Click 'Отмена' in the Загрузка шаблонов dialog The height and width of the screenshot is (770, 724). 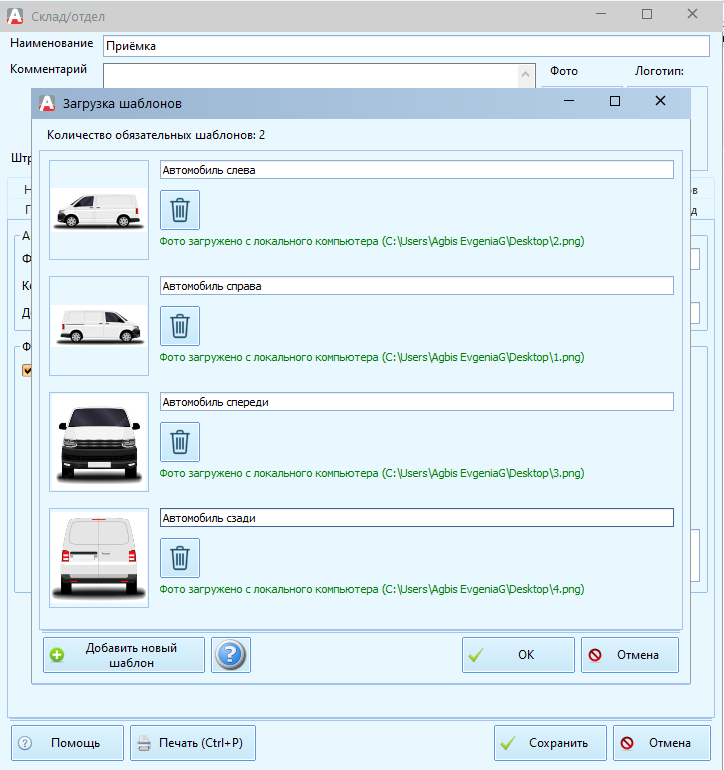(x=630, y=655)
